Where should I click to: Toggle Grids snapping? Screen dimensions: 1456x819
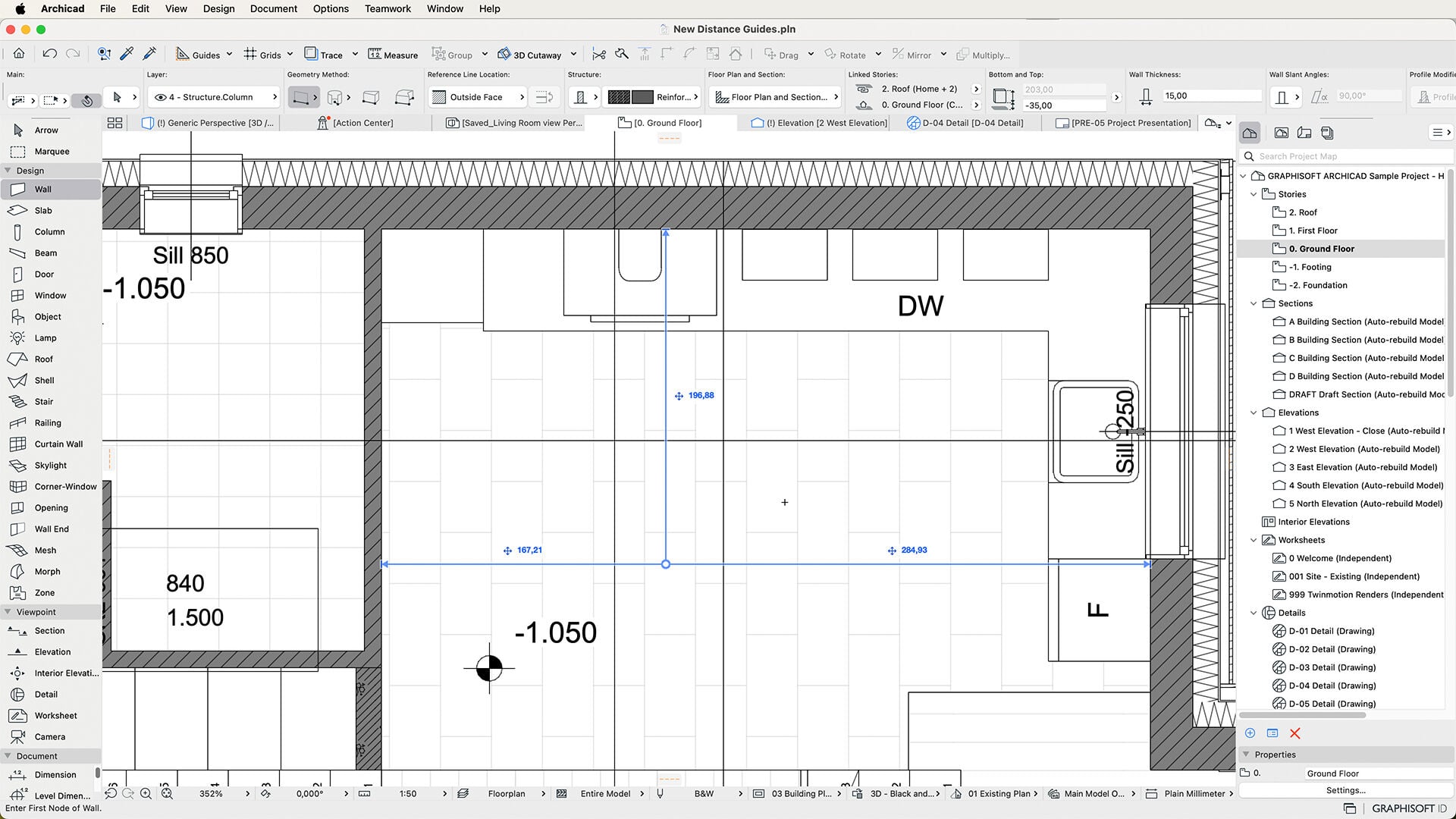click(x=262, y=55)
